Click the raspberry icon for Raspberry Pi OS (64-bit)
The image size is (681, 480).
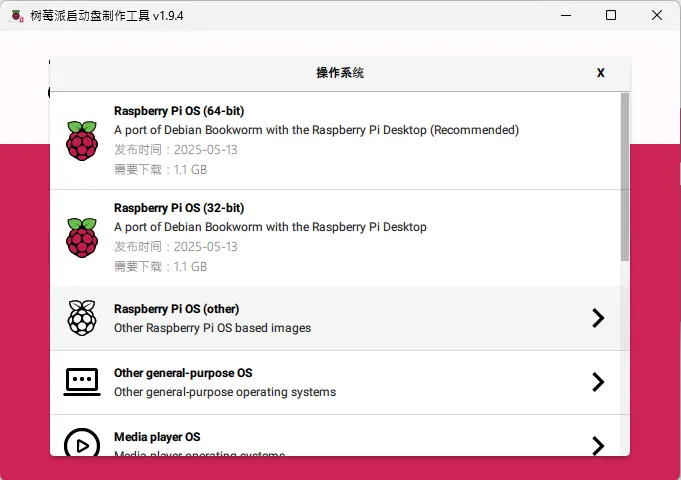82,141
